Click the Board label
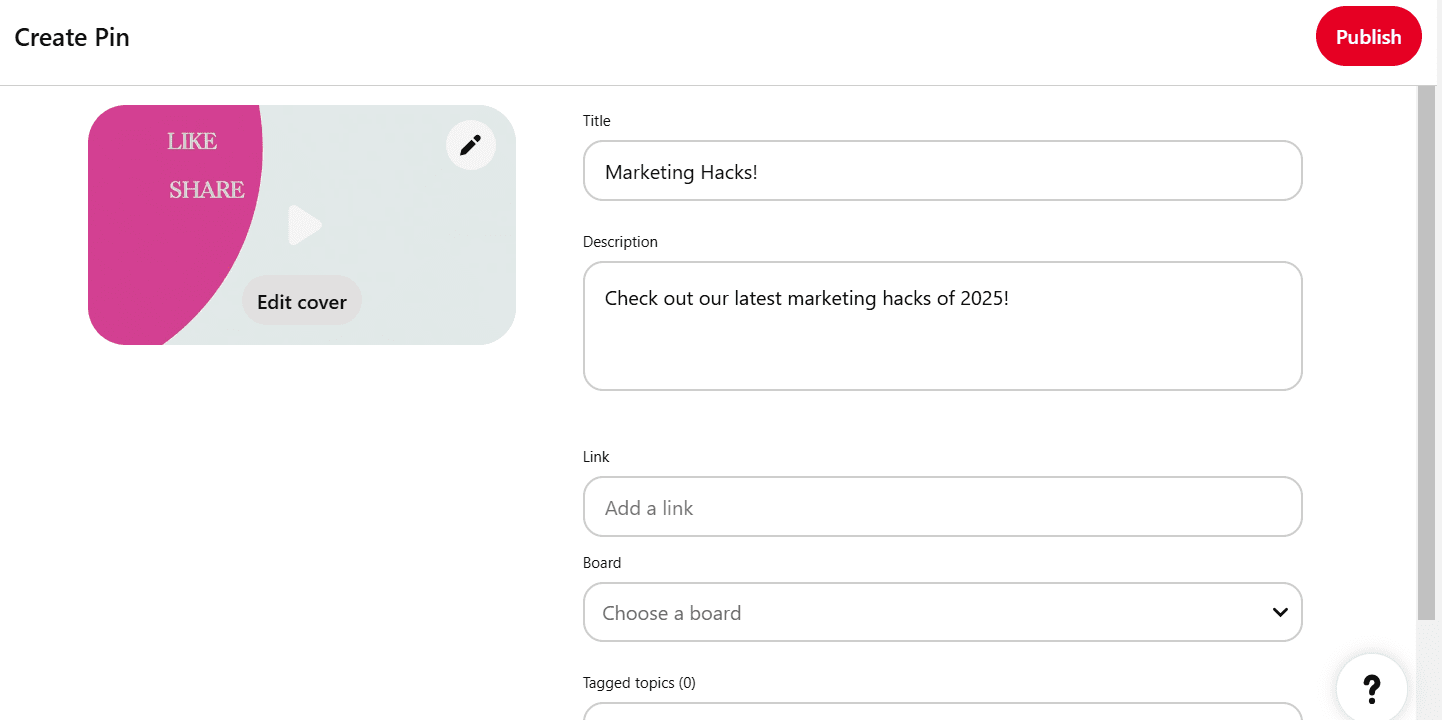Viewport: 1442px width, 720px height. click(x=602, y=563)
